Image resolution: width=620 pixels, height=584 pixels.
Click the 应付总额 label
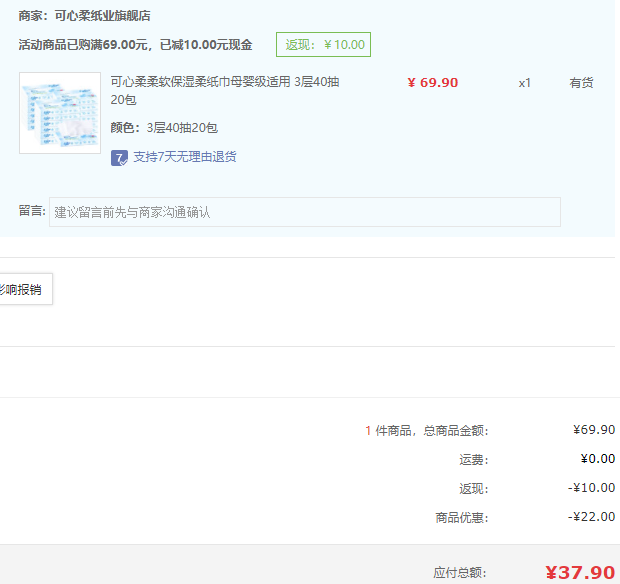click(x=459, y=573)
